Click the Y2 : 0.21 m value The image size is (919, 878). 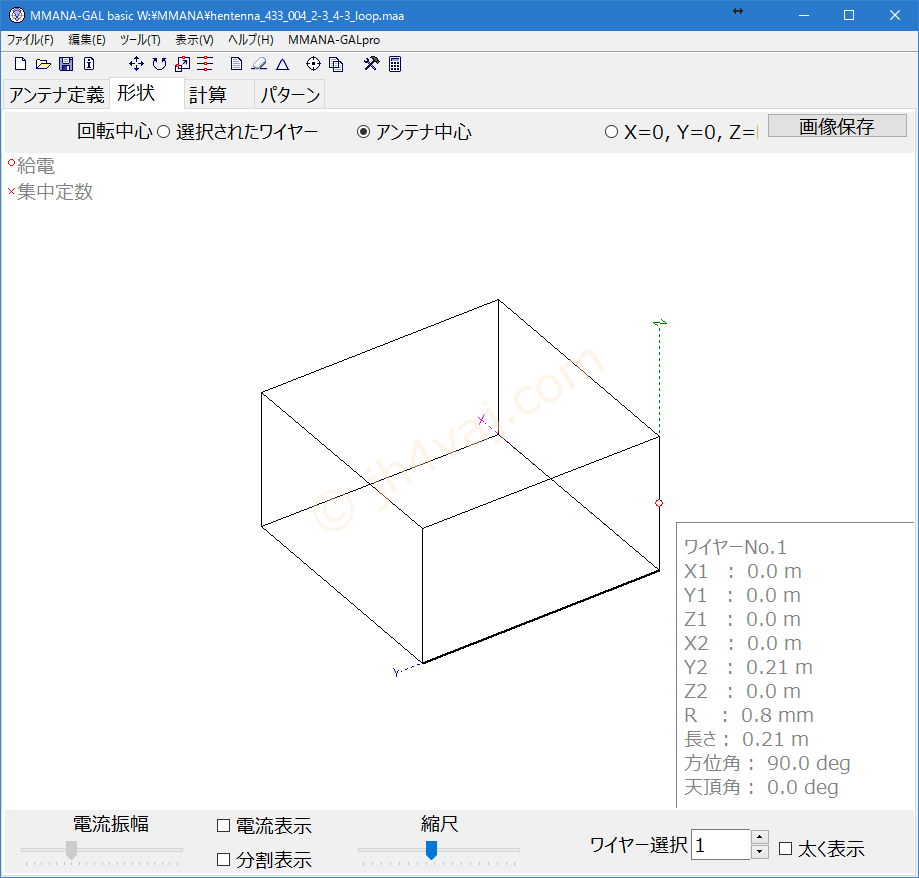[748, 667]
